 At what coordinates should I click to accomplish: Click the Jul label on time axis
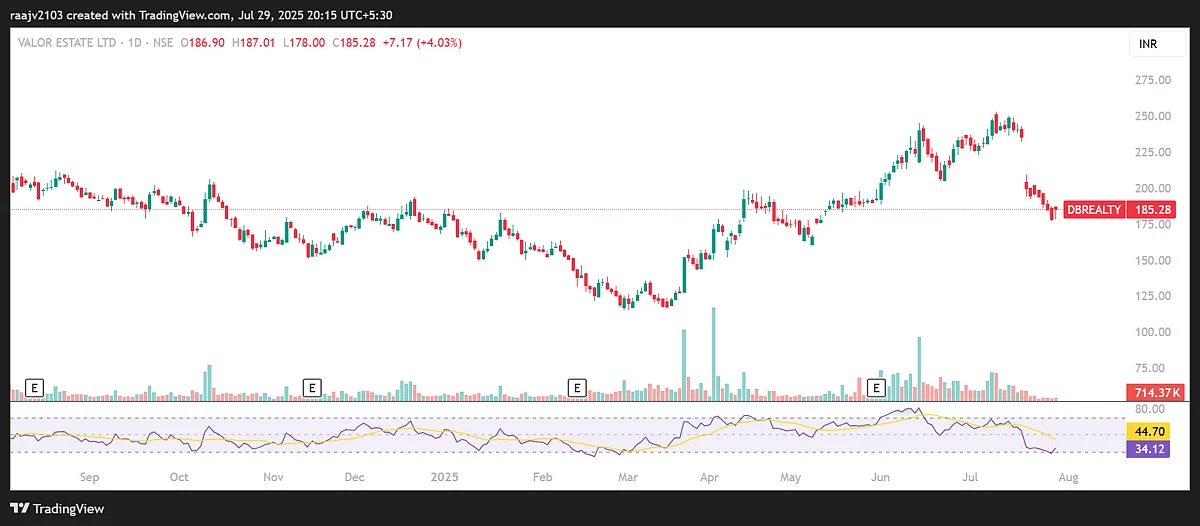(971, 478)
